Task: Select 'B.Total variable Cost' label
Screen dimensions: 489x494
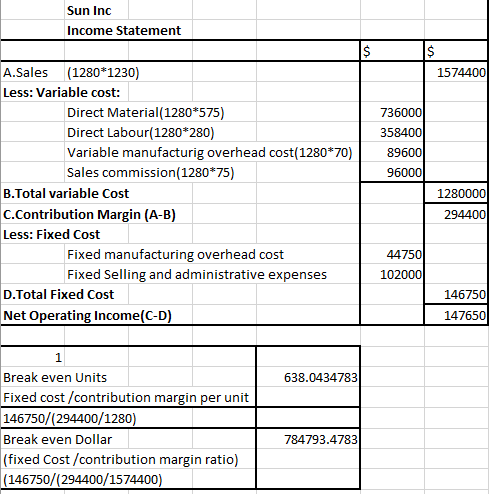Action: point(66,194)
